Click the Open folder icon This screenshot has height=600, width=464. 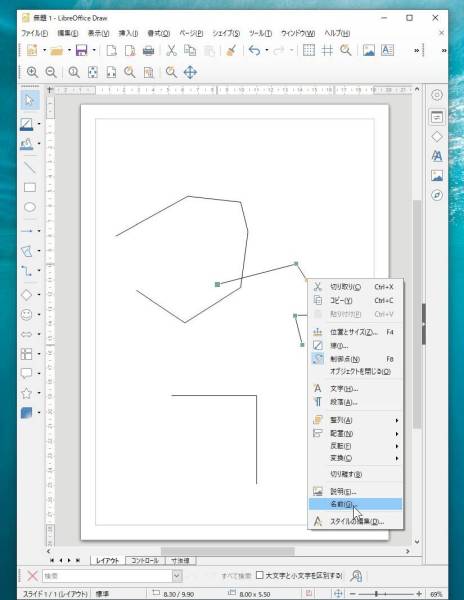point(57,51)
